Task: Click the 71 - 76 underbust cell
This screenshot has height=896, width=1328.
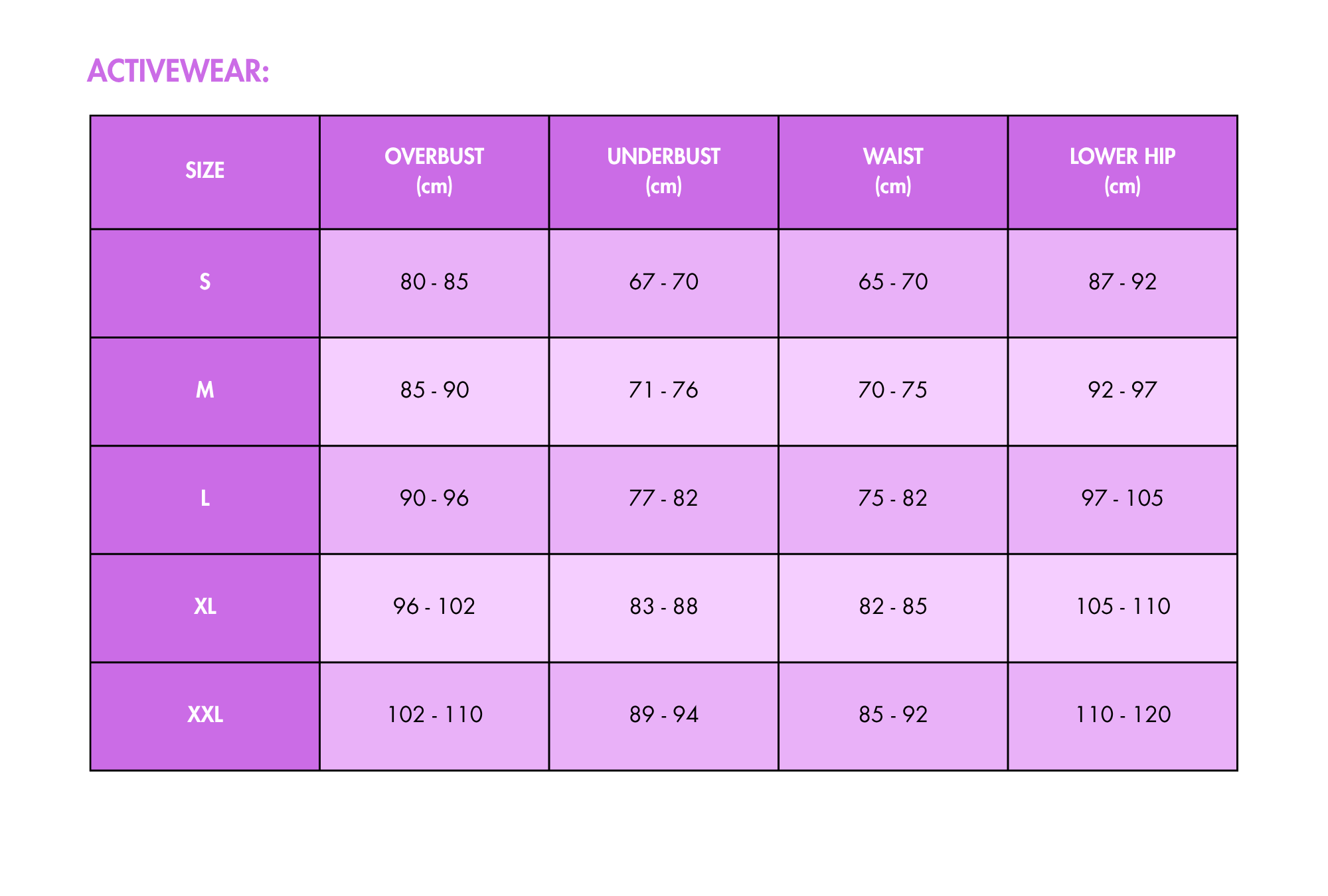Action: point(663,390)
